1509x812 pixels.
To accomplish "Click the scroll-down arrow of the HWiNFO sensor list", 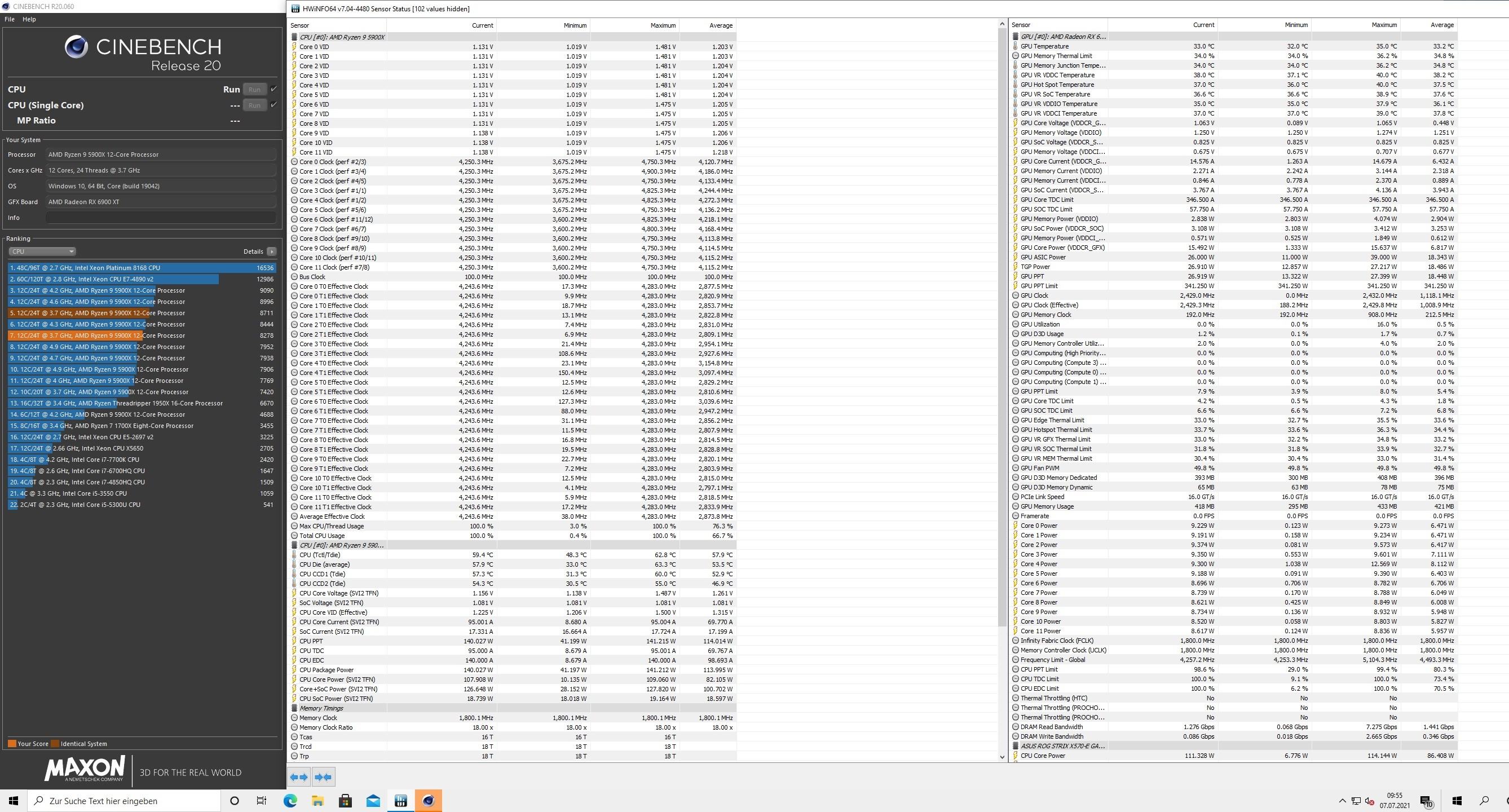I will [1001, 757].
